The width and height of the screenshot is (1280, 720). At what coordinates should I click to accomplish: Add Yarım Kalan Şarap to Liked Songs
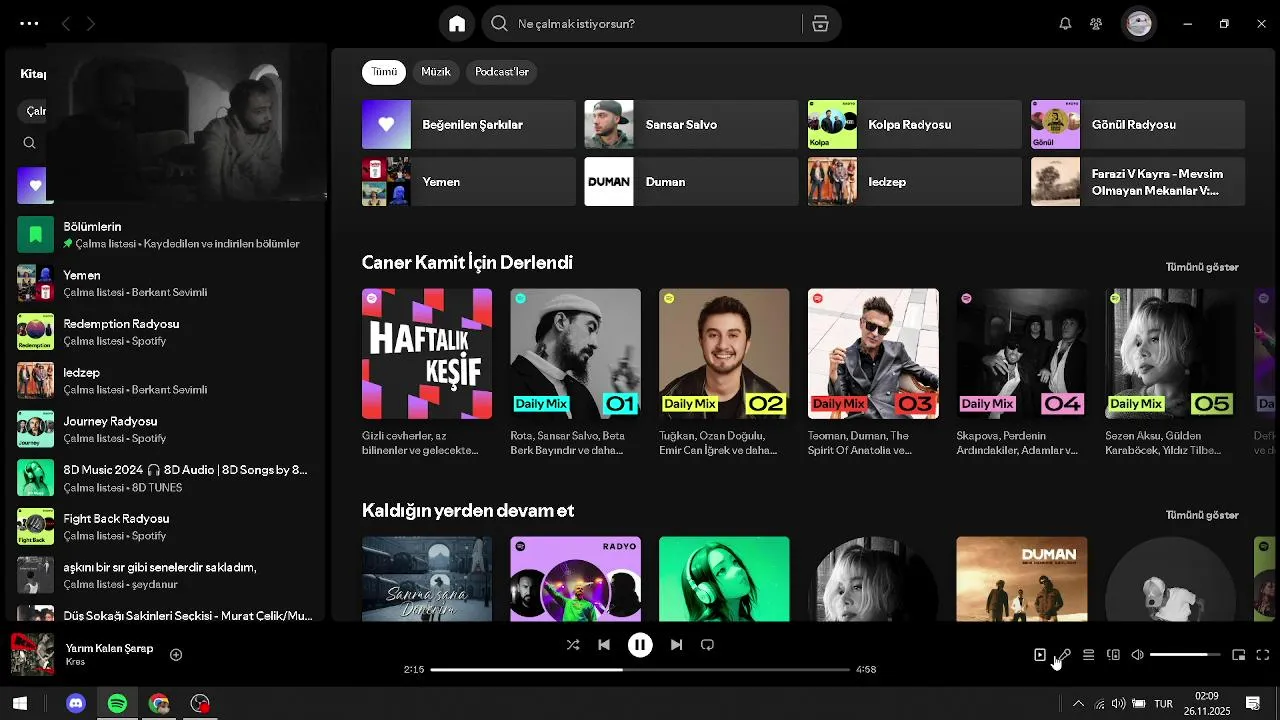tap(176, 655)
